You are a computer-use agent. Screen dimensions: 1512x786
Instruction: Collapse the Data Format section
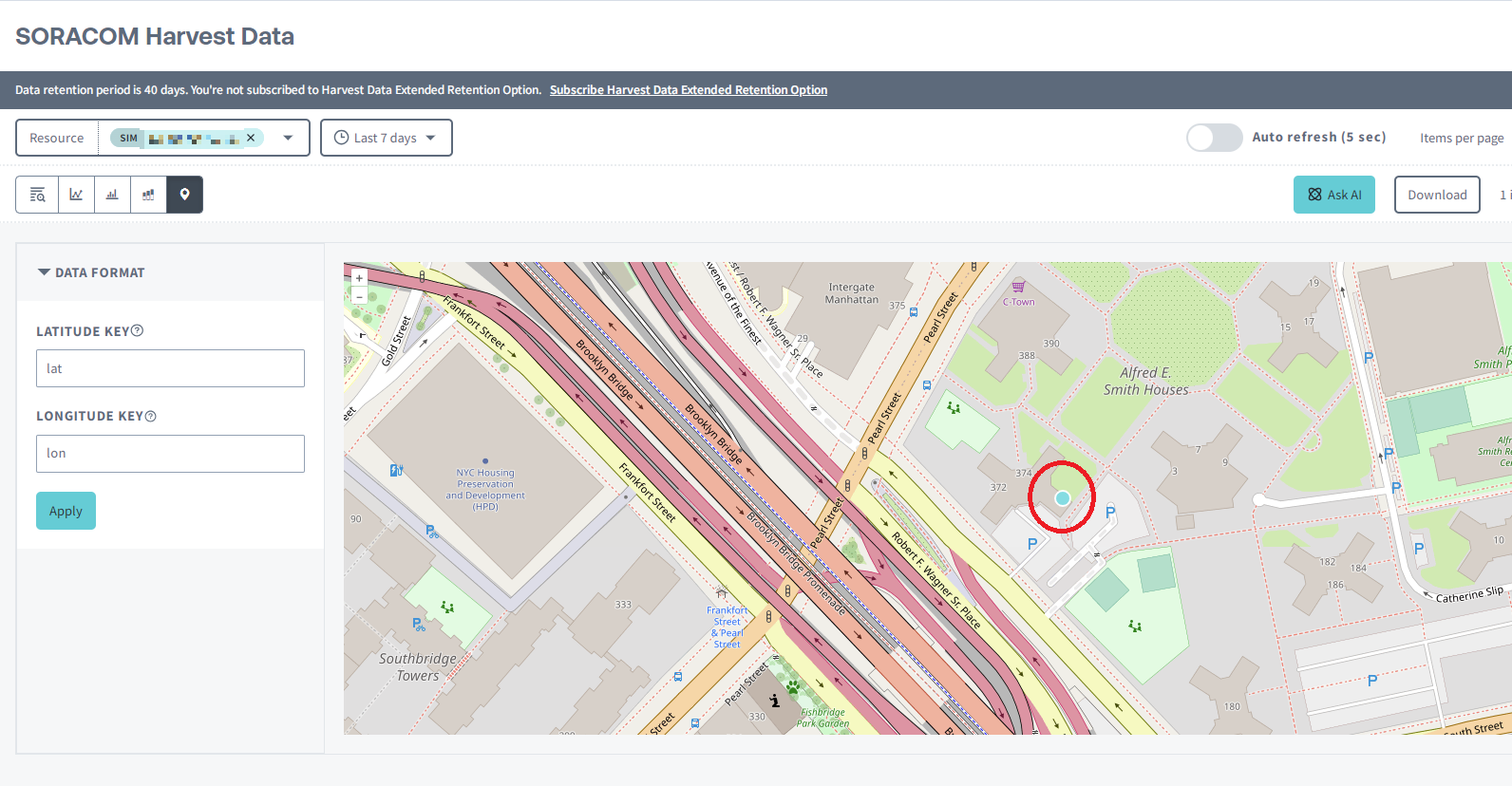pyautogui.click(x=44, y=272)
